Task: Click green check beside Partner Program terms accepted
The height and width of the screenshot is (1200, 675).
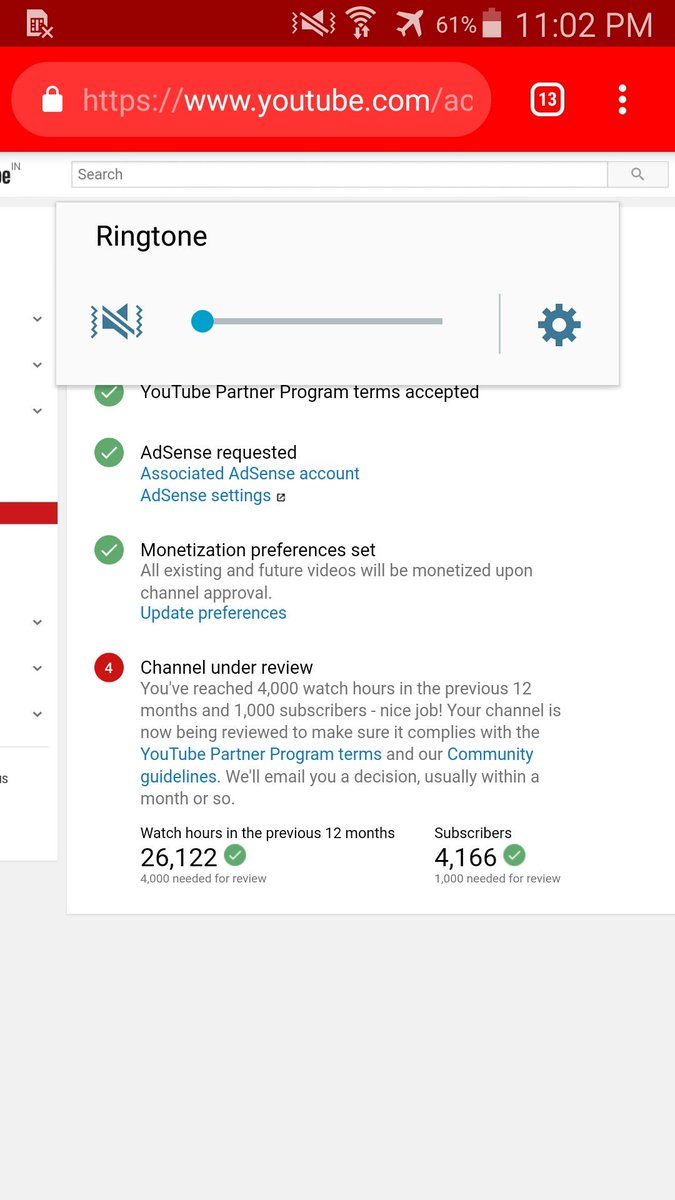Action: (x=109, y=392)
